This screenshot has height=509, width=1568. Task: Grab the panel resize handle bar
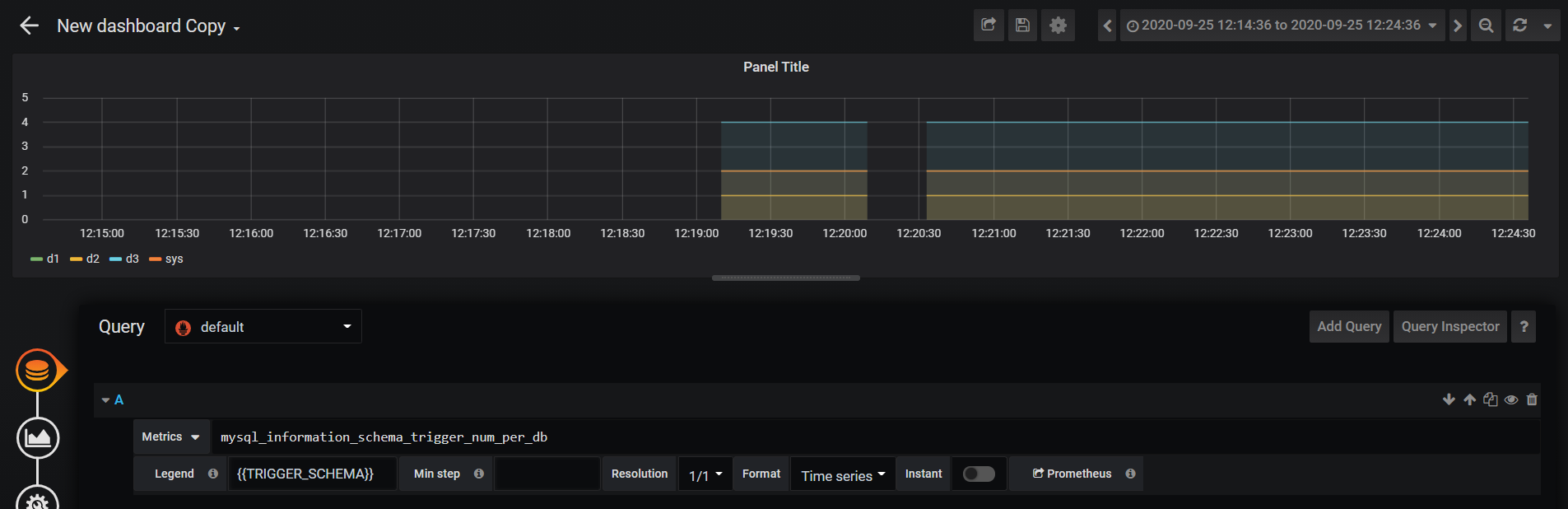(x=786, y=278)
